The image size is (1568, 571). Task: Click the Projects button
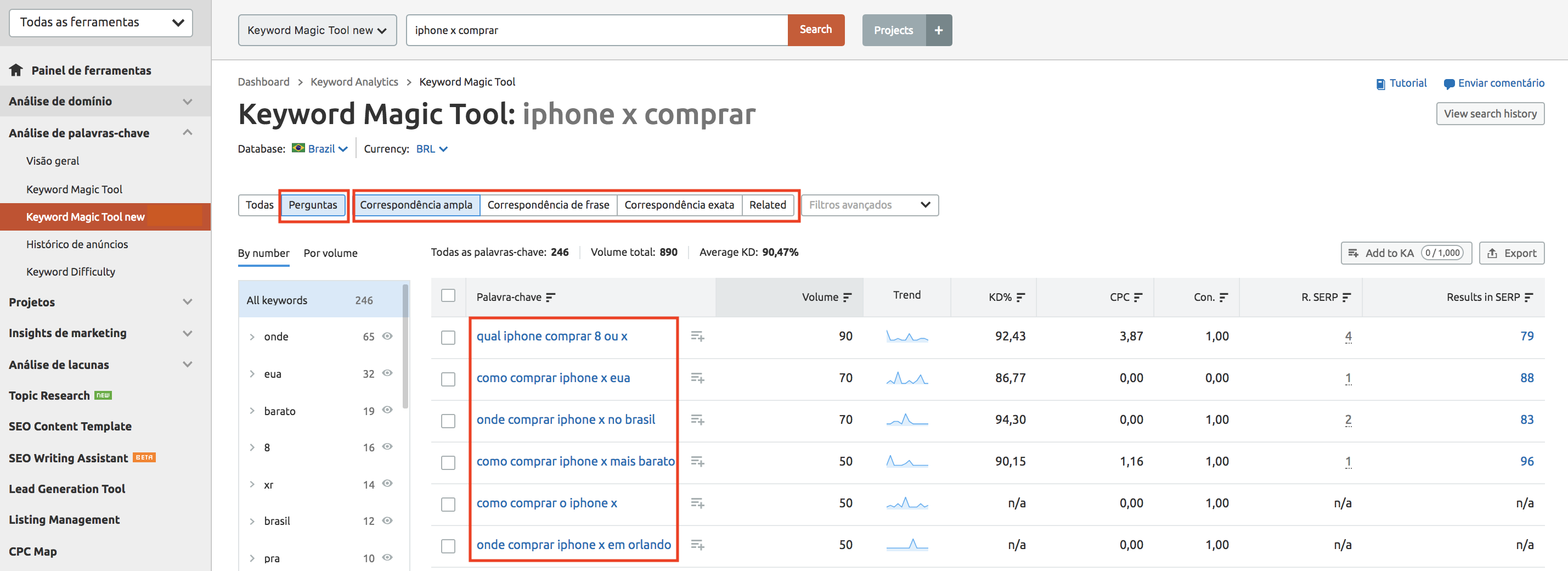point(894,30)
